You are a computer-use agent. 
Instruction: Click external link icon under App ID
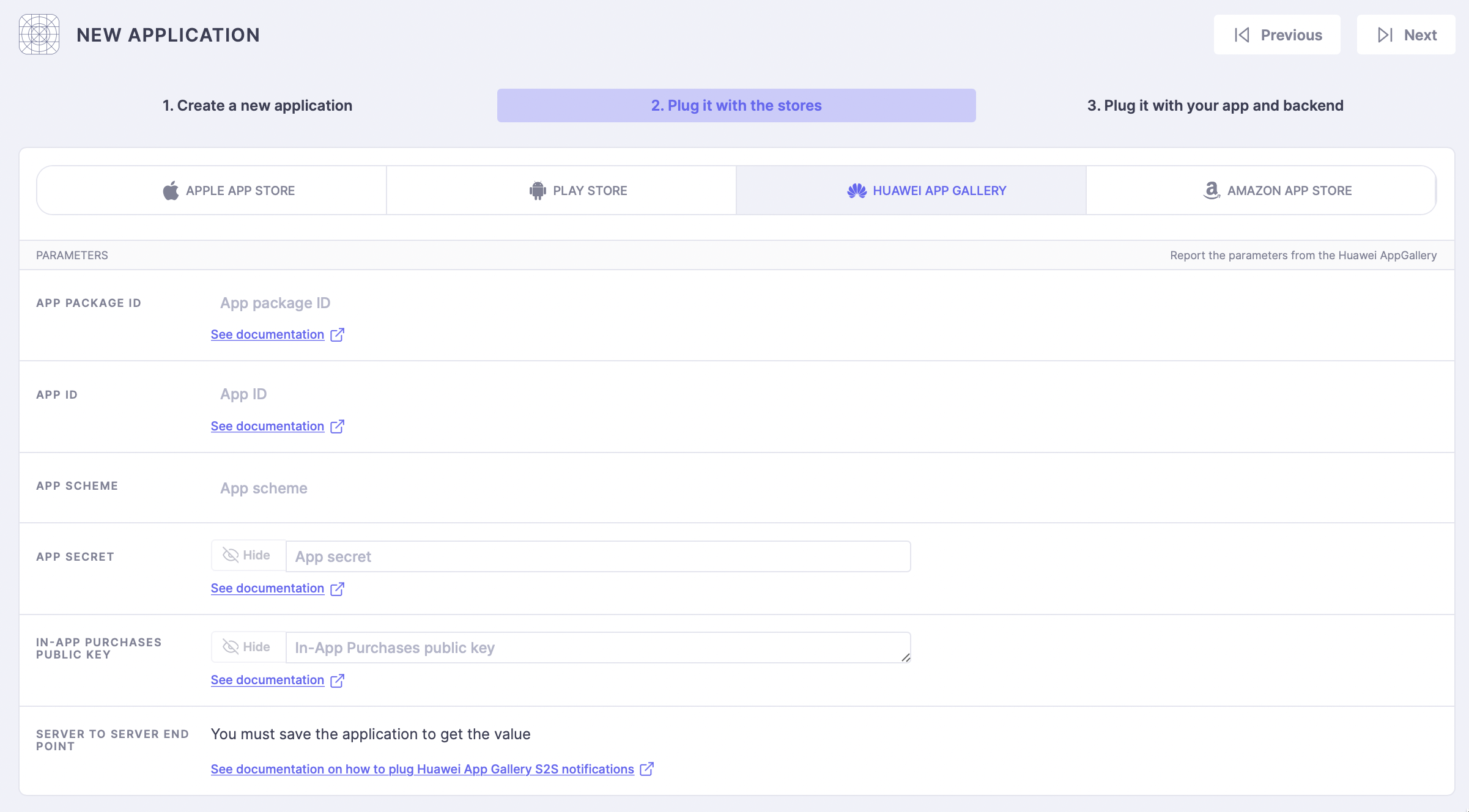pos(337,426)
